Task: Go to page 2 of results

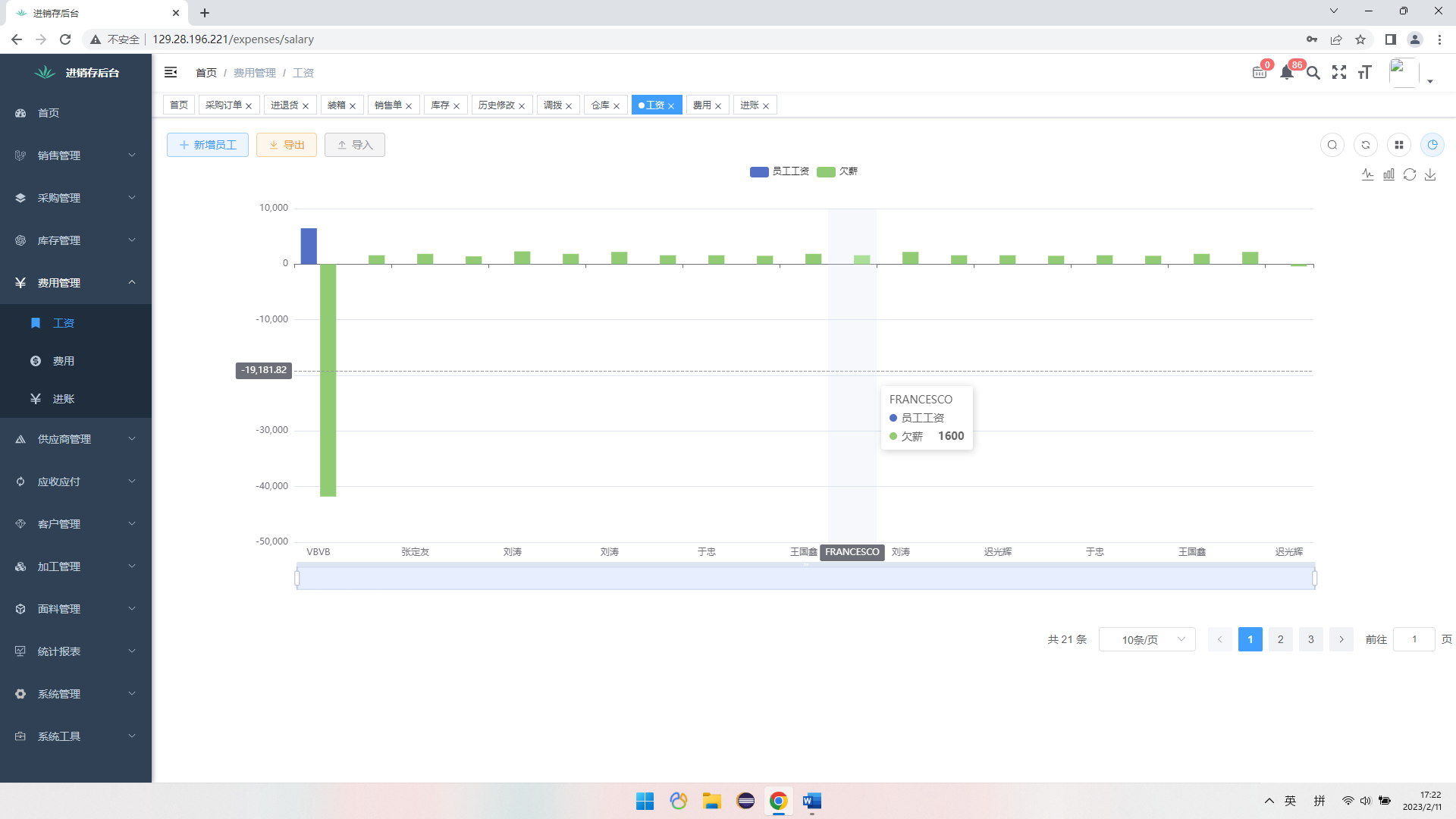Action: pos(1281,639)
